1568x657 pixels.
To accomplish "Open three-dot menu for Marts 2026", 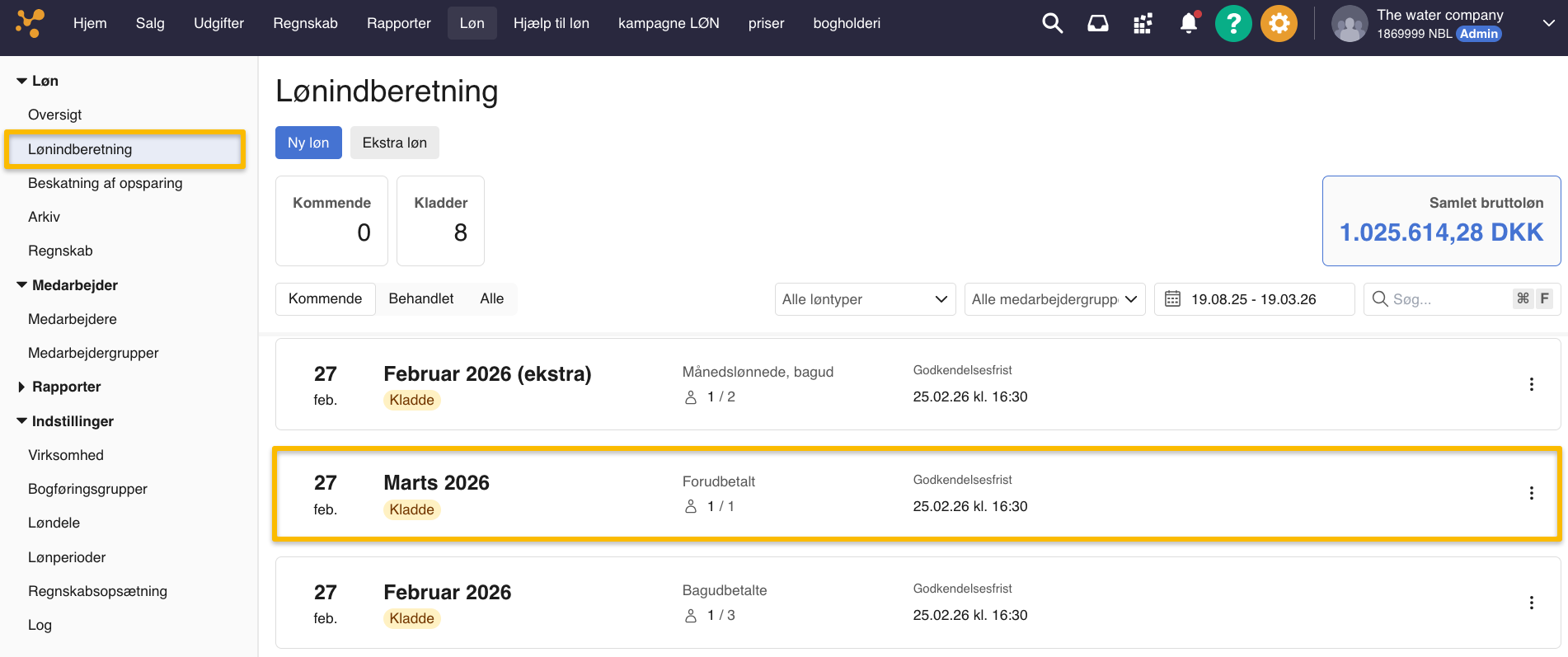I will coord(1531,494).
